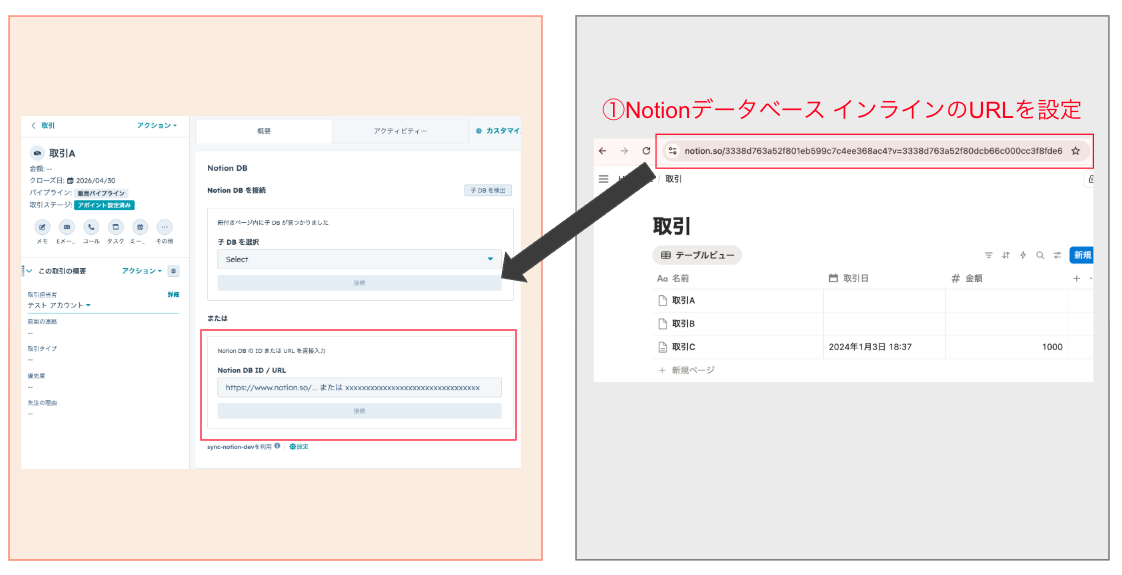Open the その他 three-dots icon

165,227
